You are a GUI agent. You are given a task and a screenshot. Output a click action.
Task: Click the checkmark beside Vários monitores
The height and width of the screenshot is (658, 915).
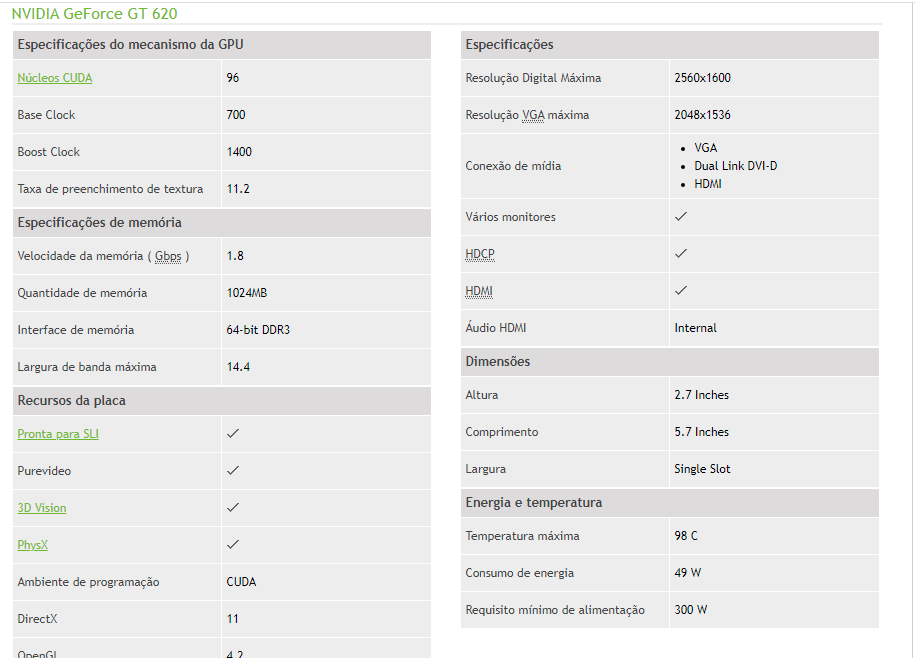click(x=681, y=216)
